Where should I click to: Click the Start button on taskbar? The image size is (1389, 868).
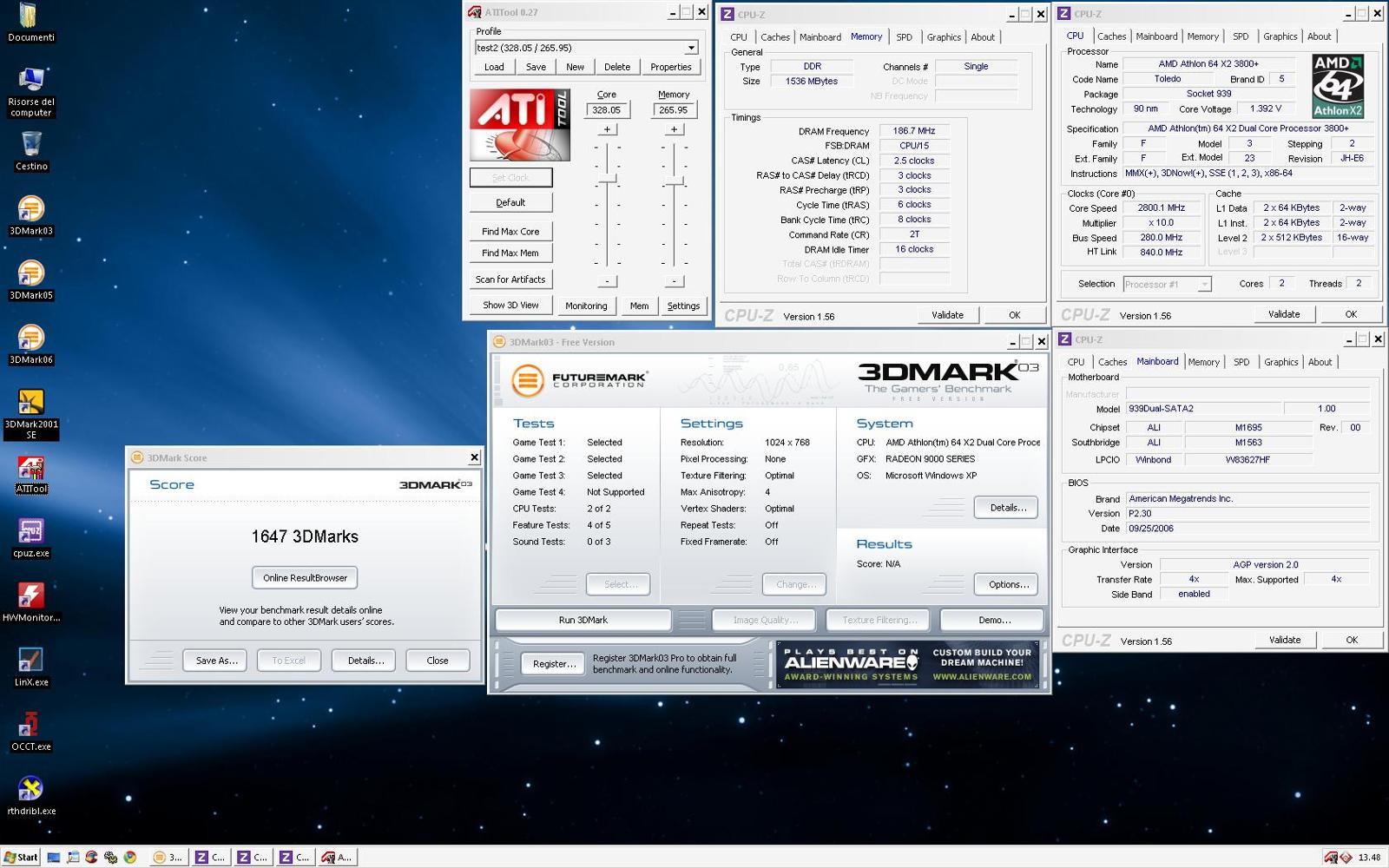point(21,857)
